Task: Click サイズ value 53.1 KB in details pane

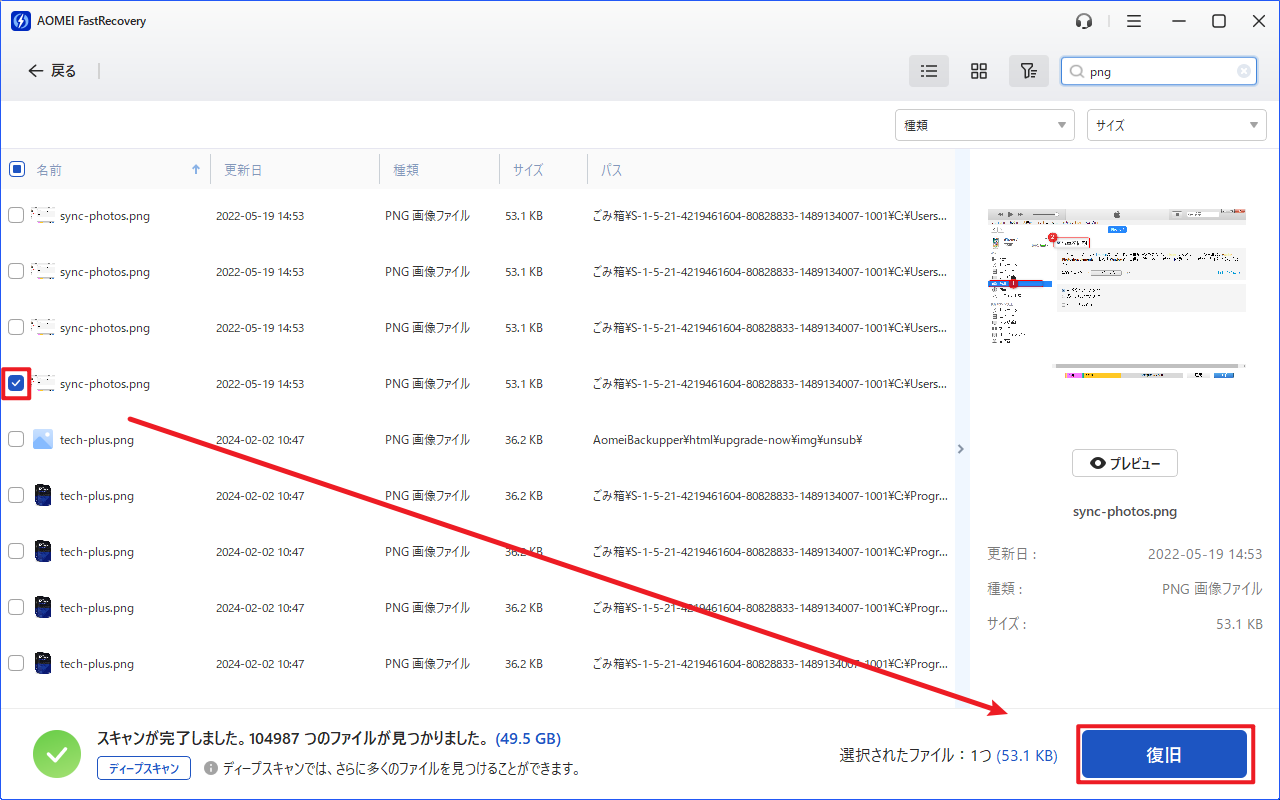Action: tap(1239, 624)
